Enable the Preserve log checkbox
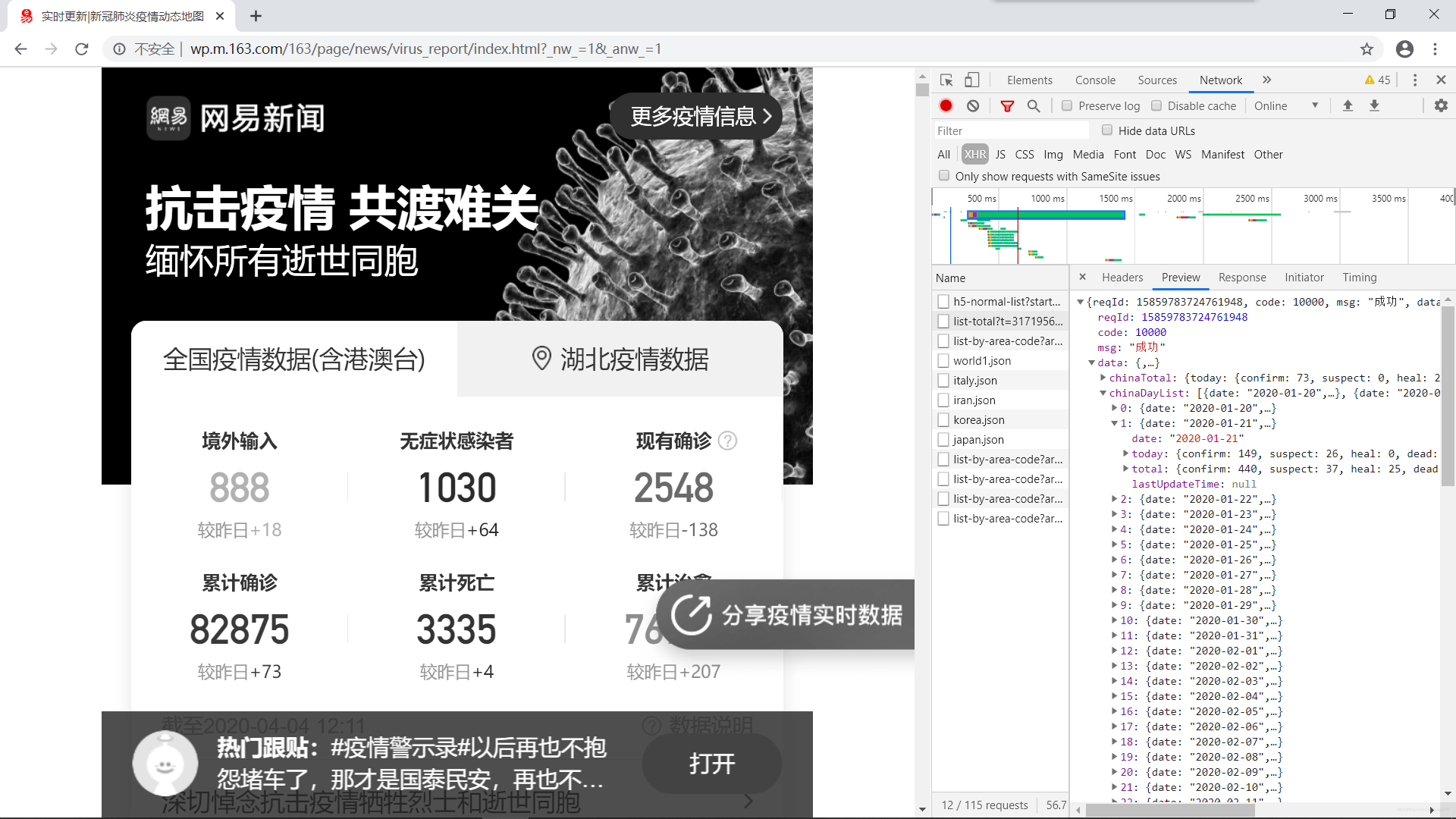 [1067, 105]
